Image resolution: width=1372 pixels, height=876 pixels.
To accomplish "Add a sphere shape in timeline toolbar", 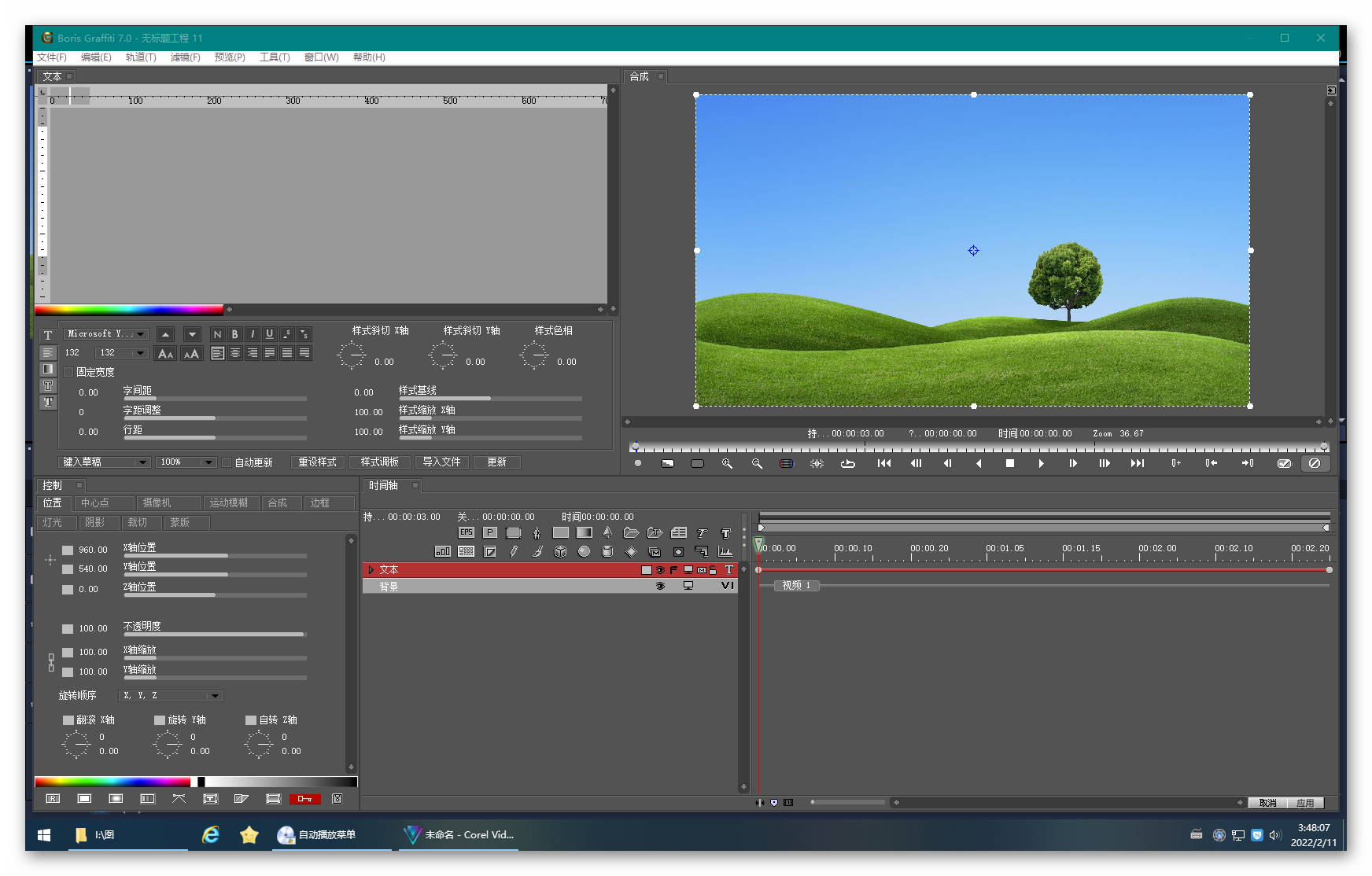I will [x=584, y=551].
